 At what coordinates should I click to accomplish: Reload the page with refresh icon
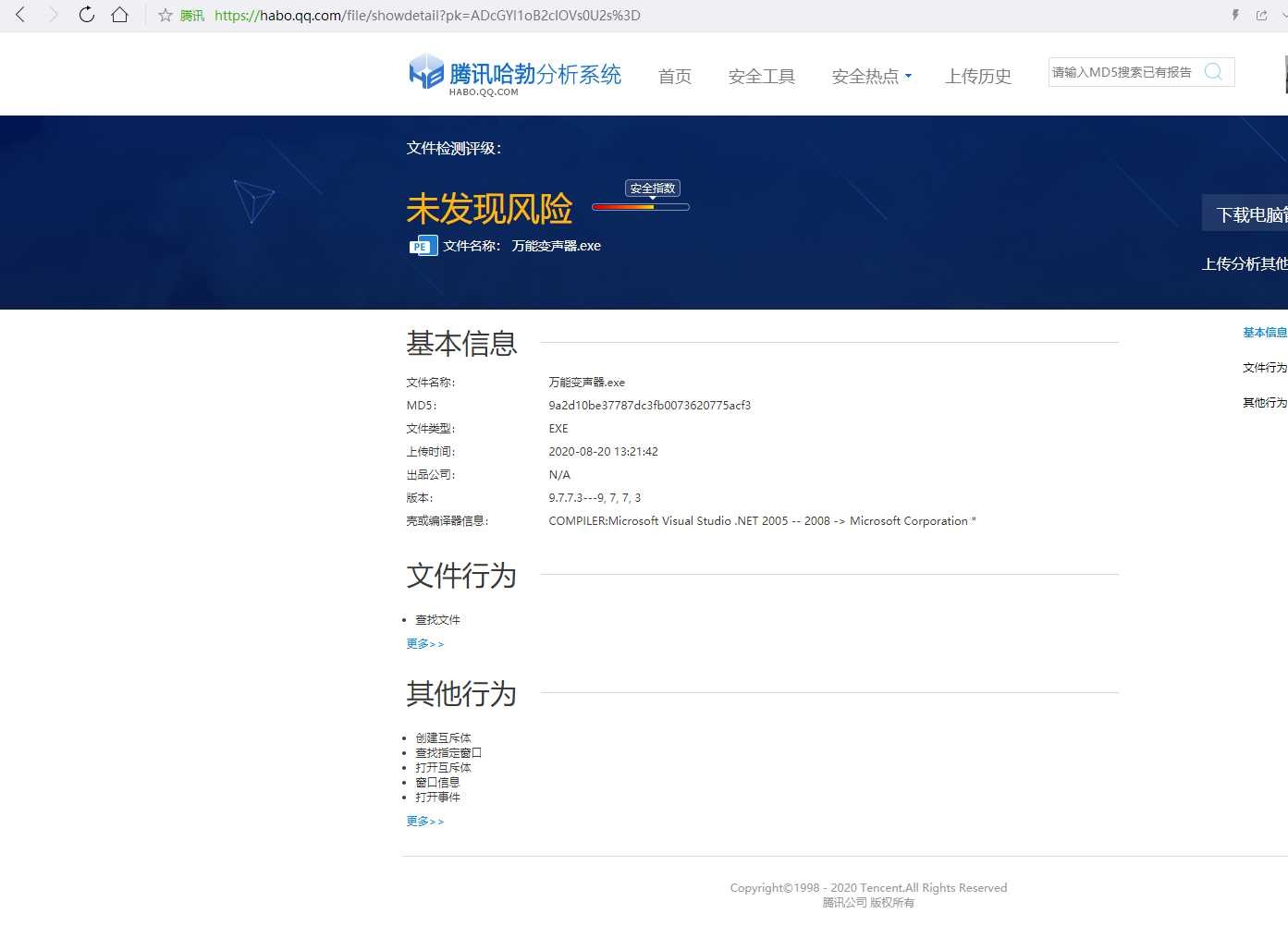click(86, 15)
